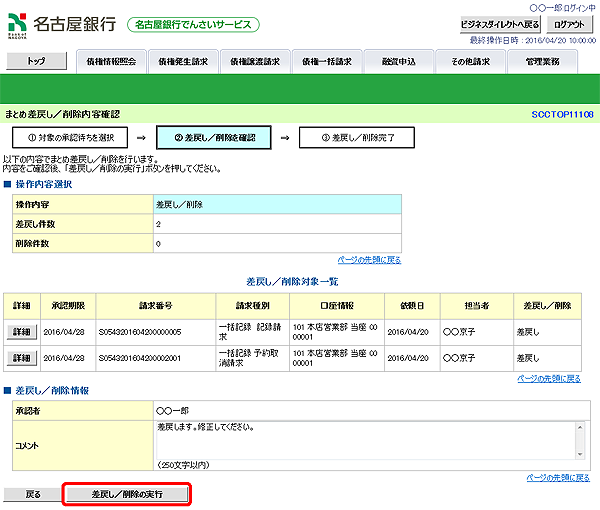Click 請求番号 column header
Image resolution: width=600 pixels, height=510 pixels.
[x=156, y=306]
